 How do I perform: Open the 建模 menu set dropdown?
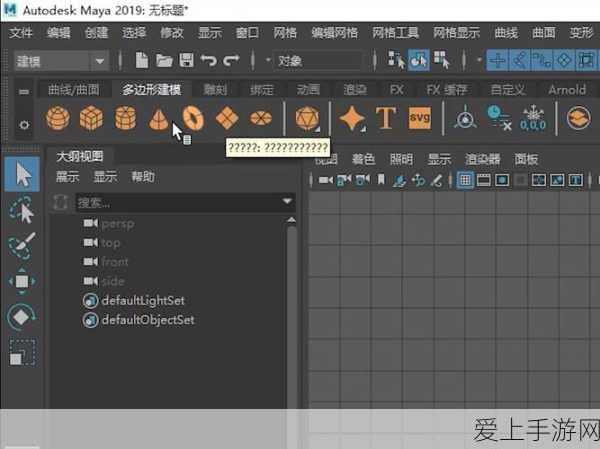click(62, 61)
